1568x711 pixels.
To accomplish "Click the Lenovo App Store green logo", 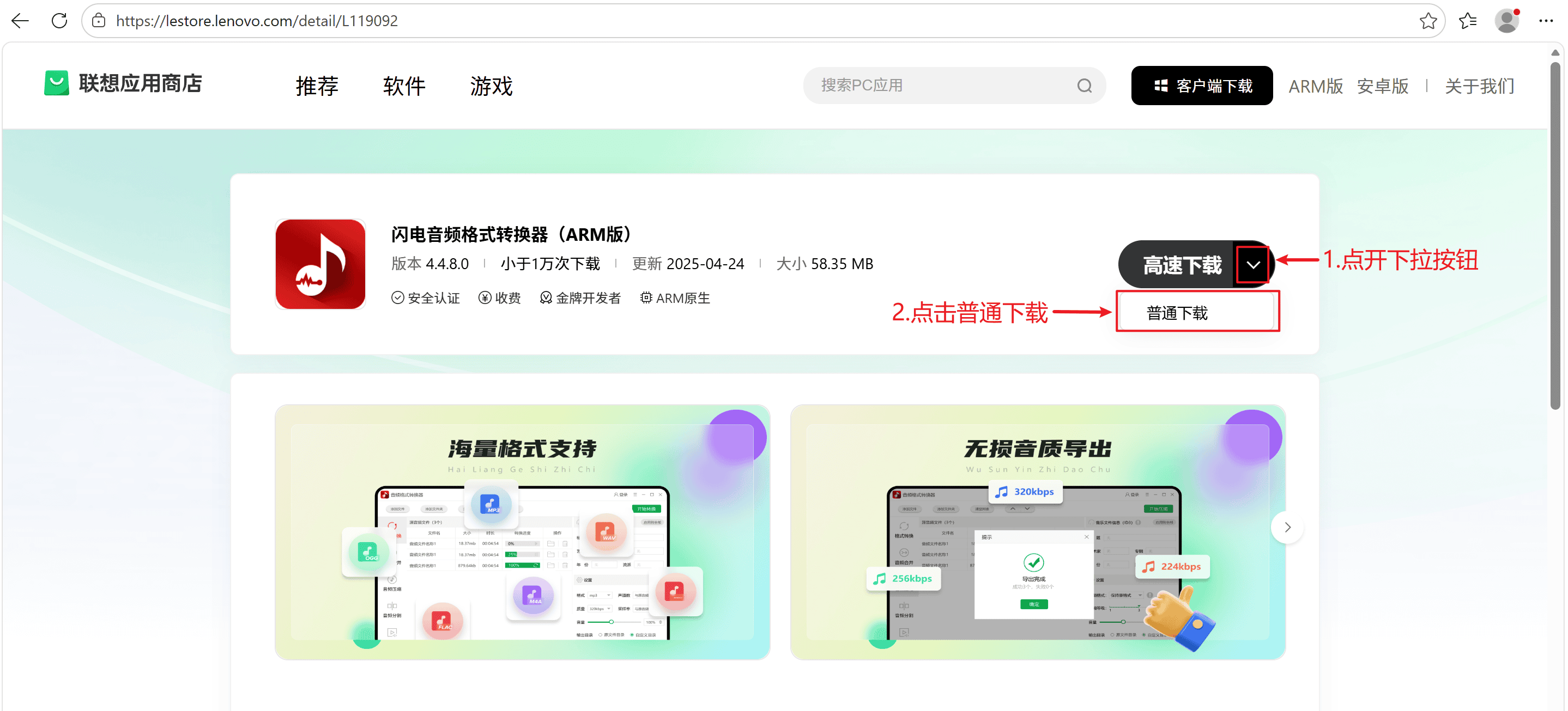I will [57, 83].
